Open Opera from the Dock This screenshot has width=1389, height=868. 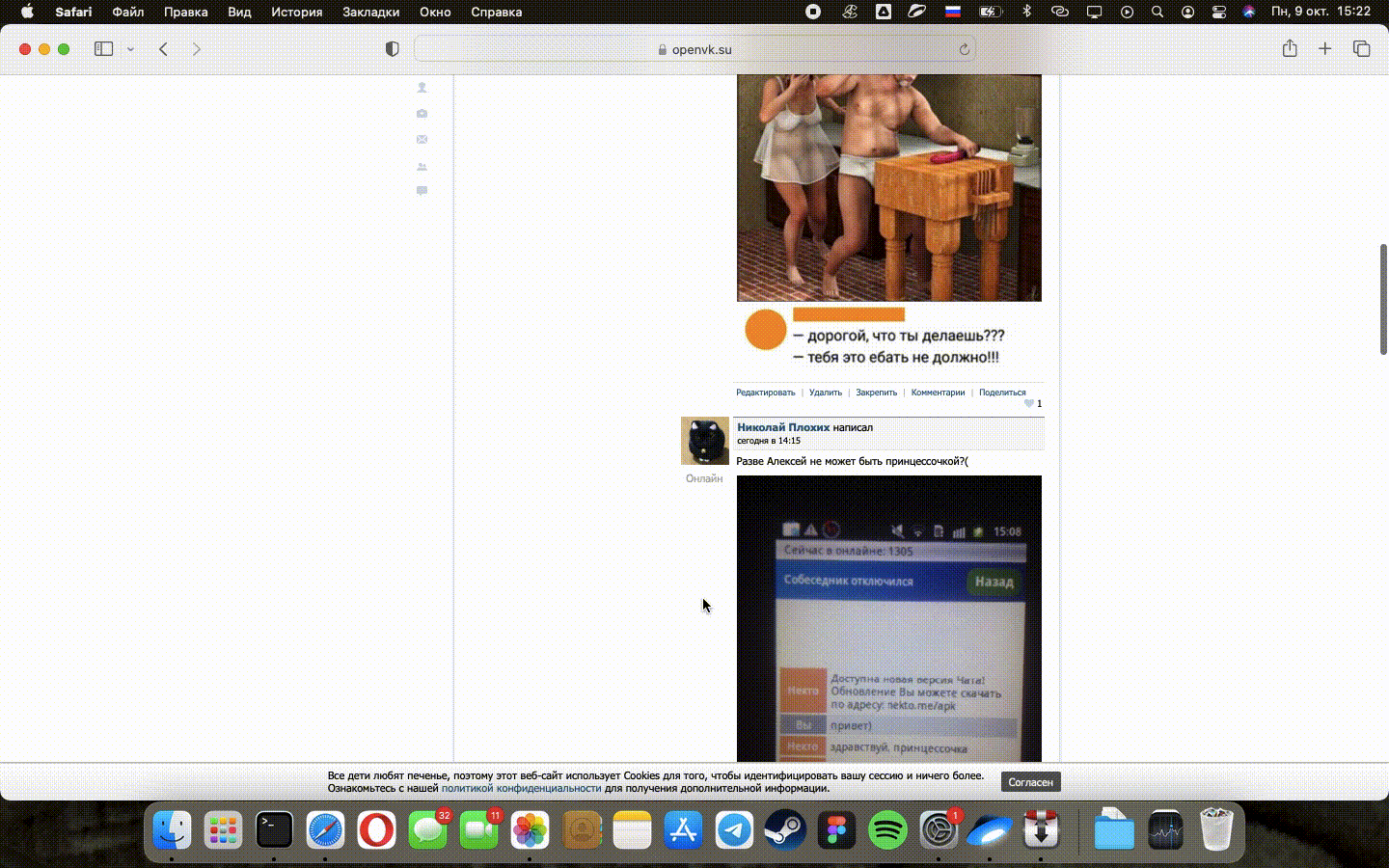376,829
